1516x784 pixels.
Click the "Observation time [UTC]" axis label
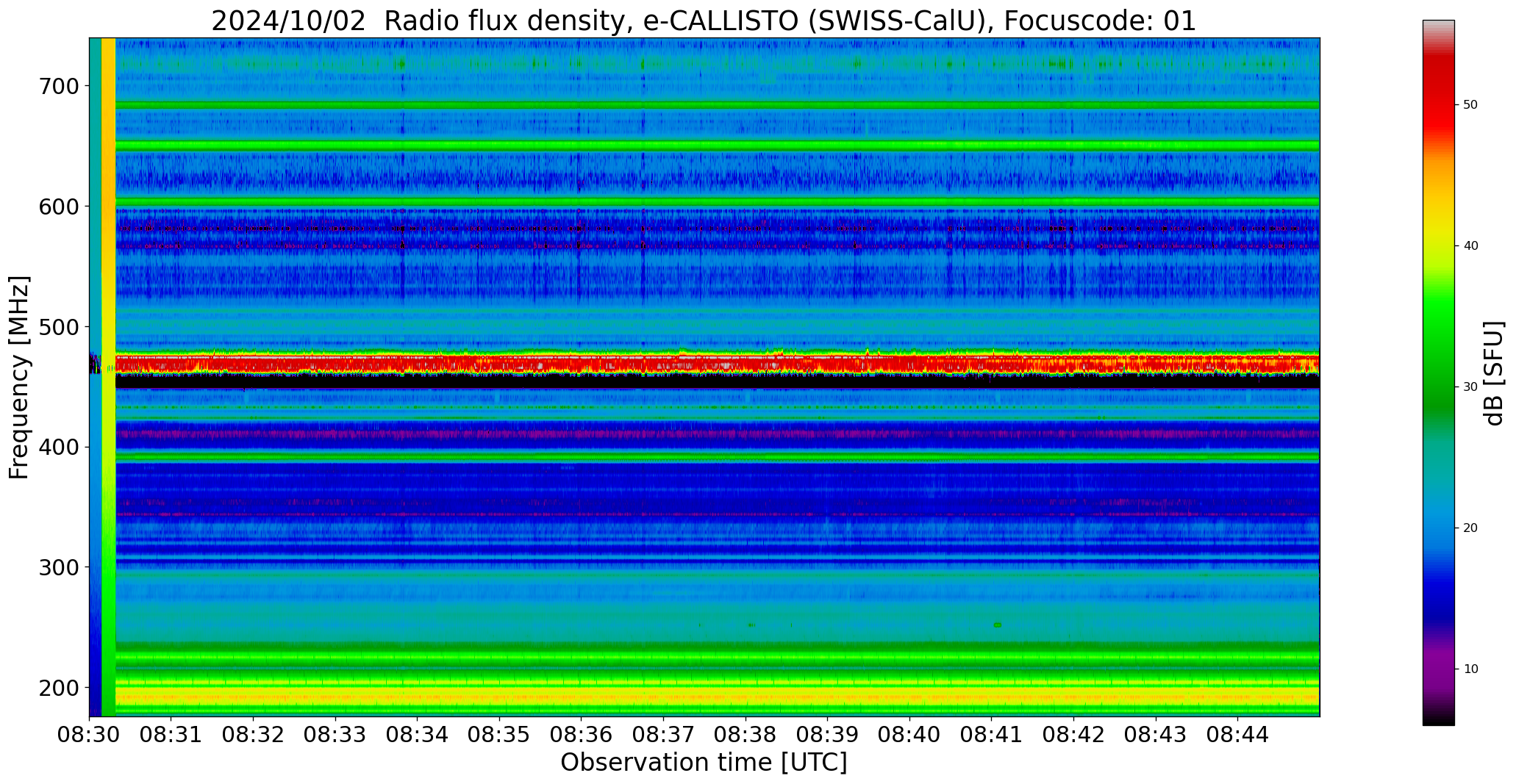tap(704, 763)
